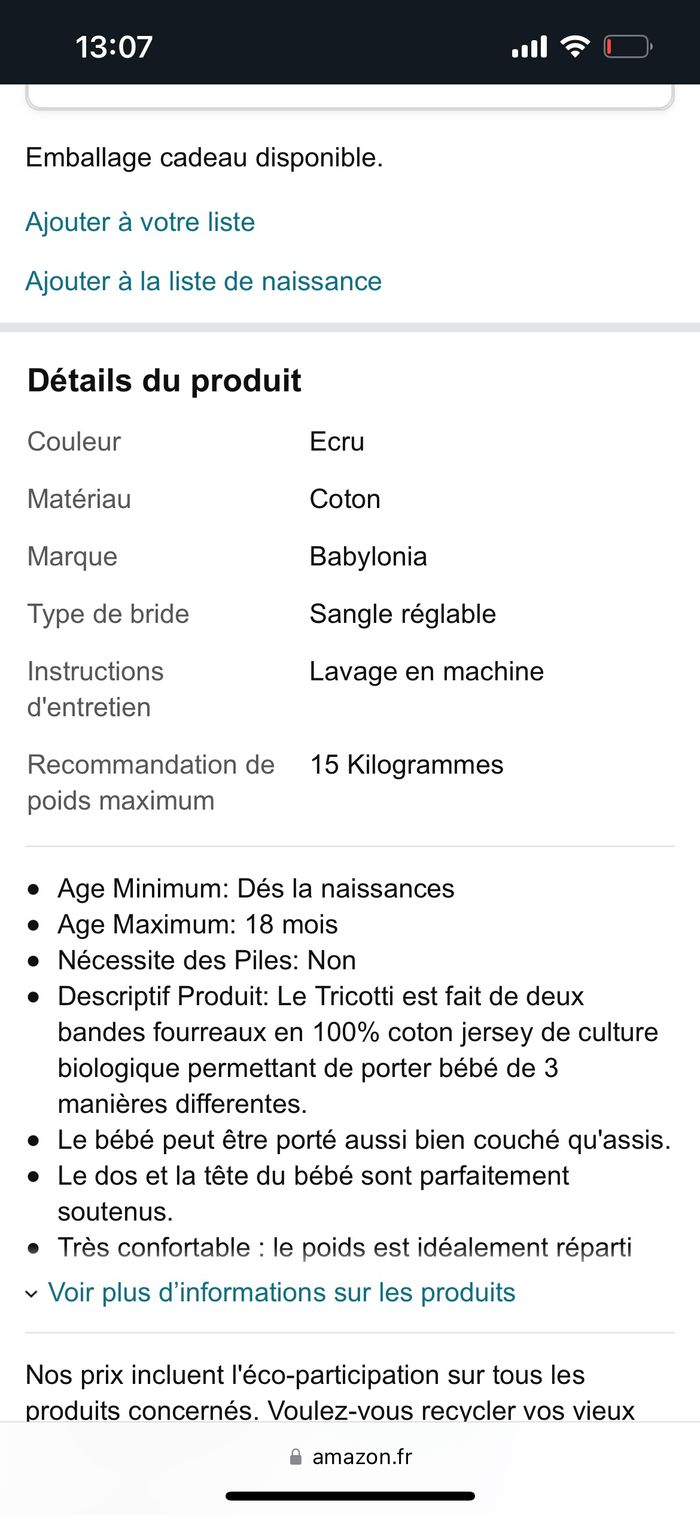Click the "Lavage en machine" care instruction
The width and height of the screenshot is (700, 1515).
pos(426,671)
